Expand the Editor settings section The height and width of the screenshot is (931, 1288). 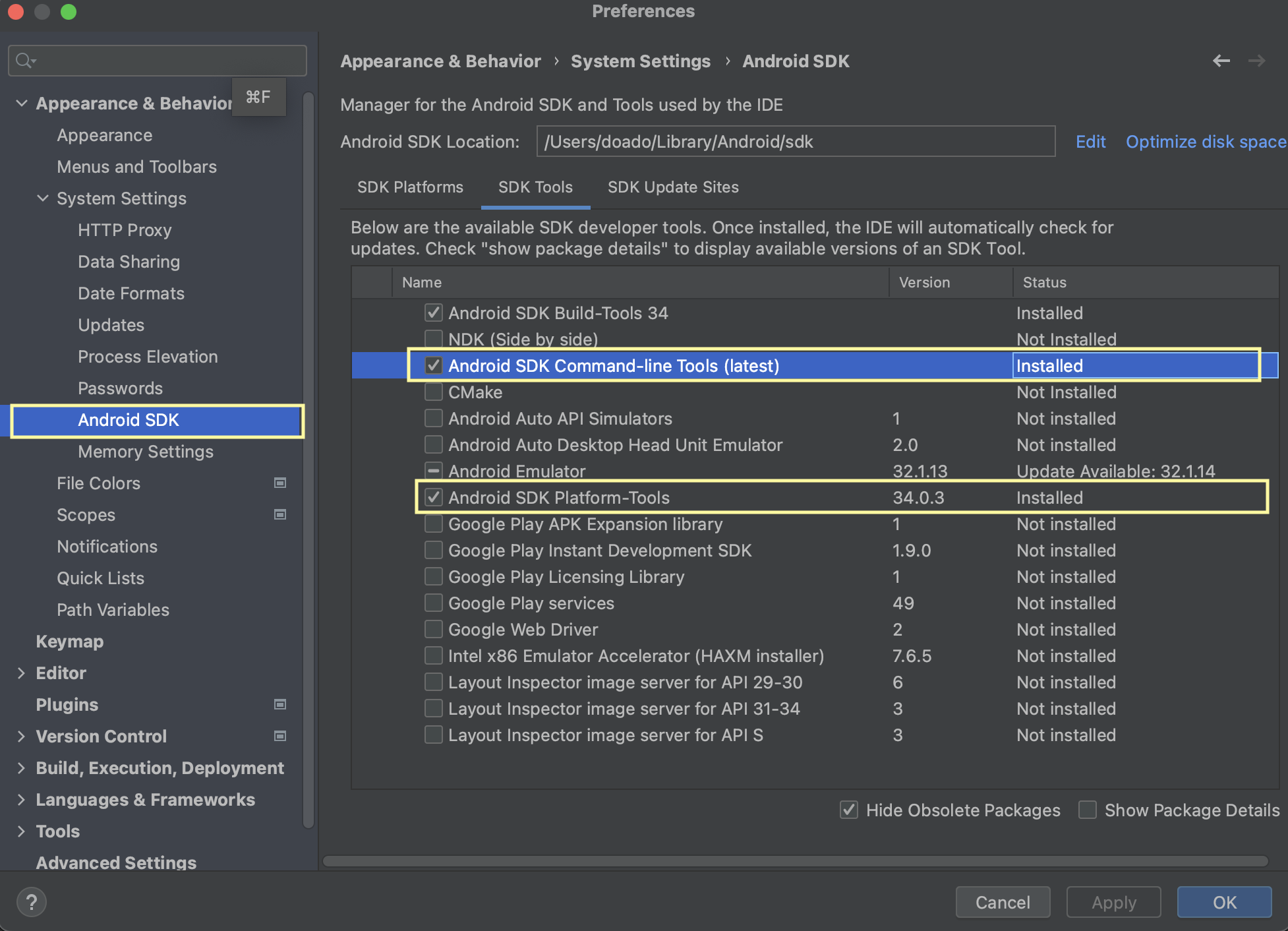[x=22, y=673]
